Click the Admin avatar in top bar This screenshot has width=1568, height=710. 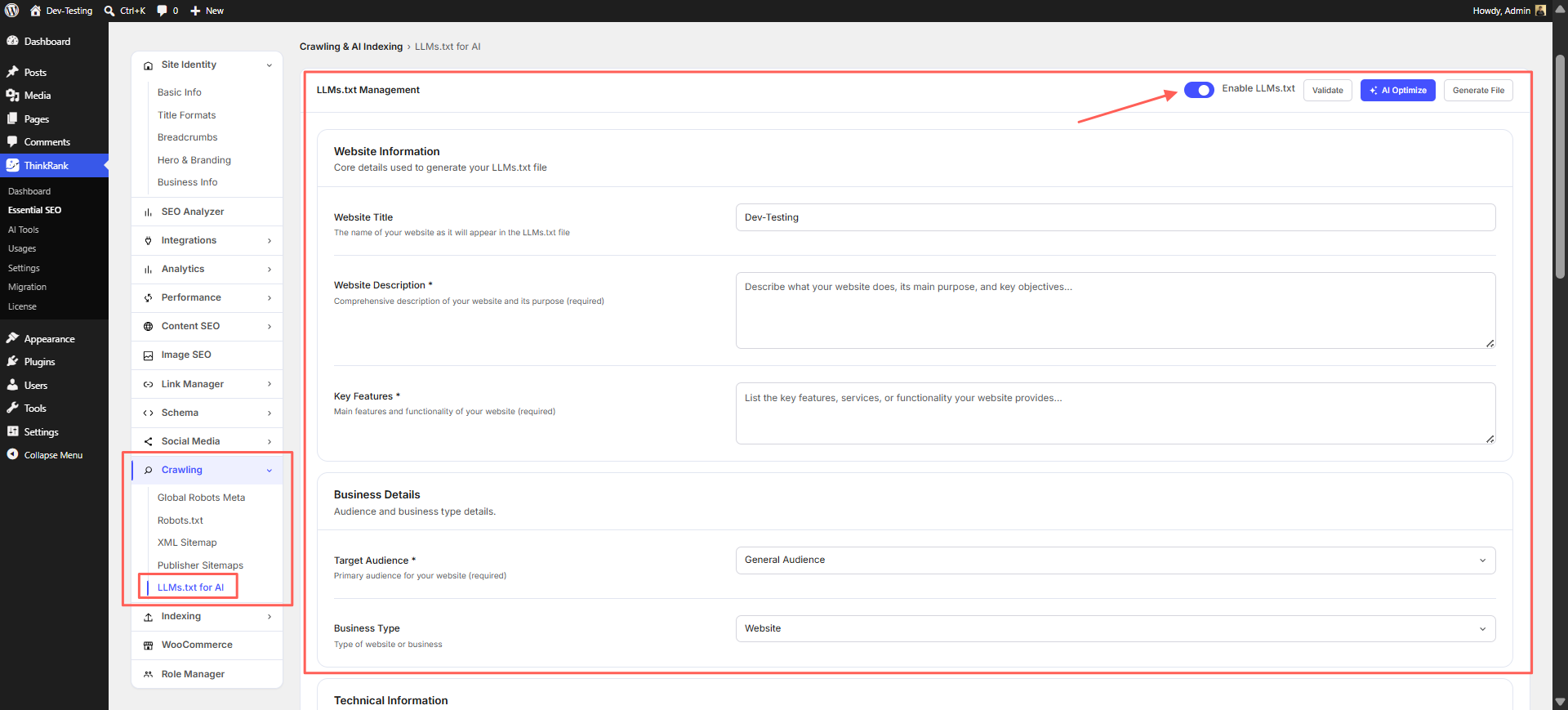click(1540, 11)
